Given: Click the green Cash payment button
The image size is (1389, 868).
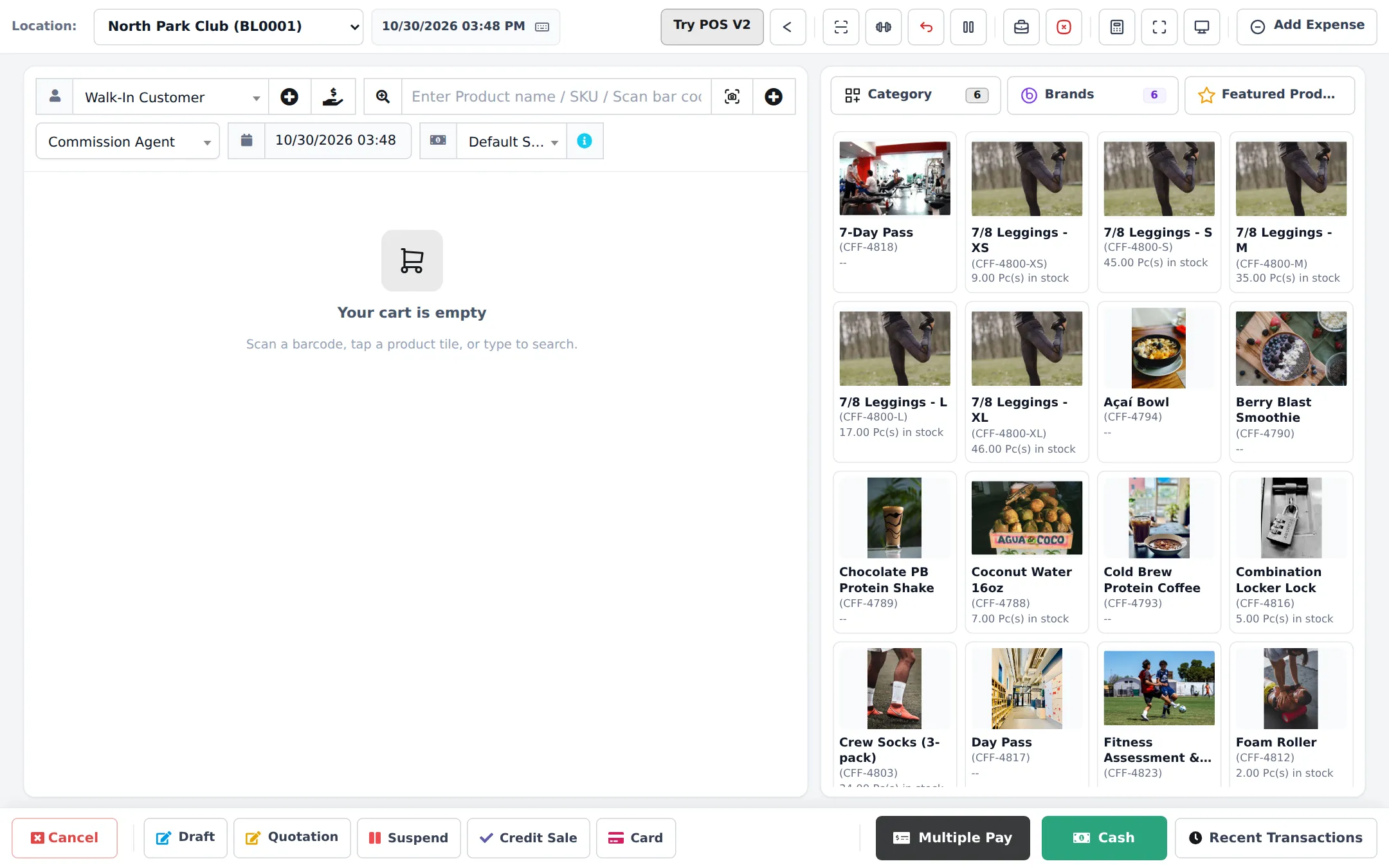Looking at the screenshot, I should (1104, 838).
